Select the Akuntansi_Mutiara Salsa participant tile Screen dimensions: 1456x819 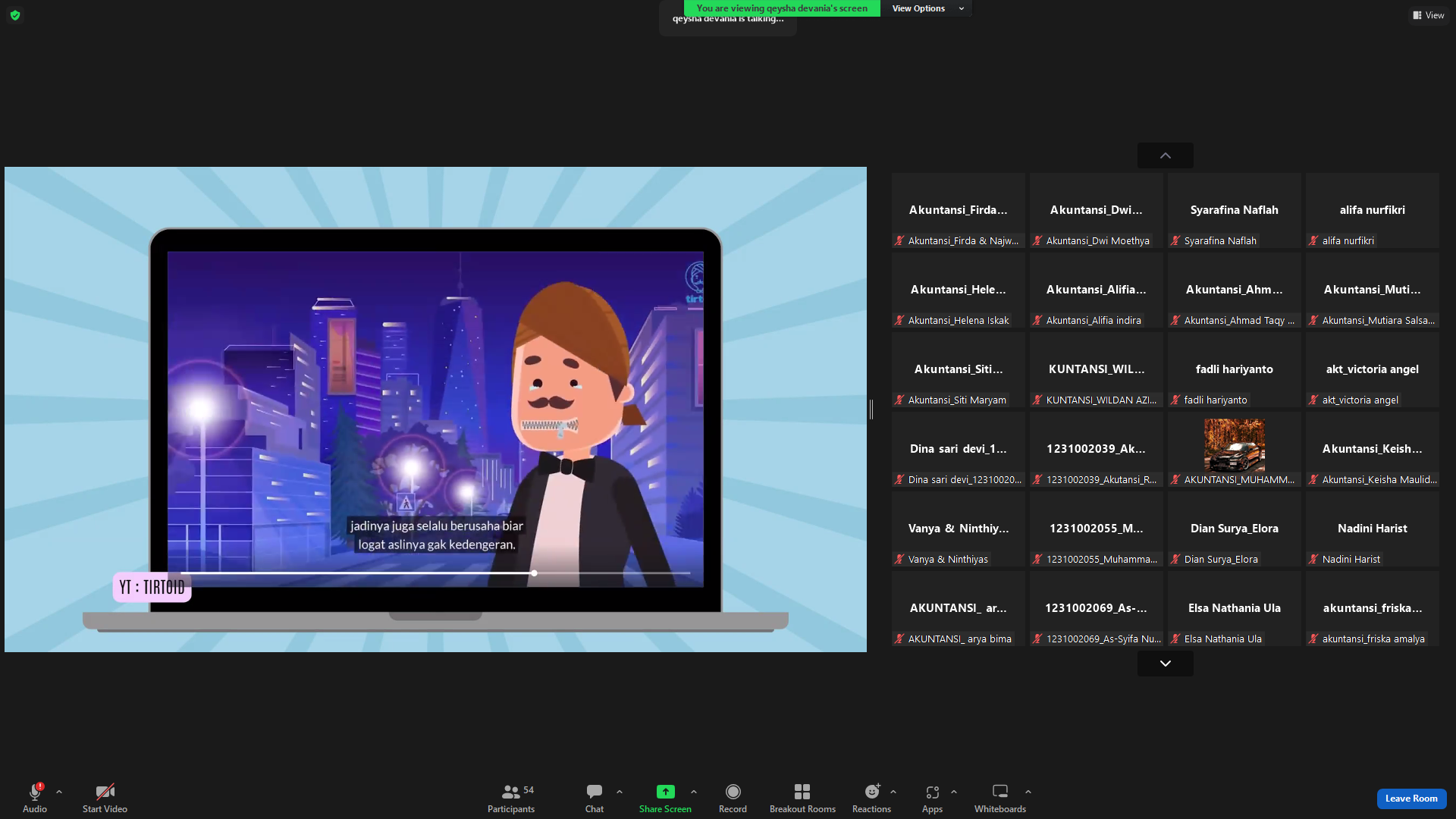point(1373,290)
